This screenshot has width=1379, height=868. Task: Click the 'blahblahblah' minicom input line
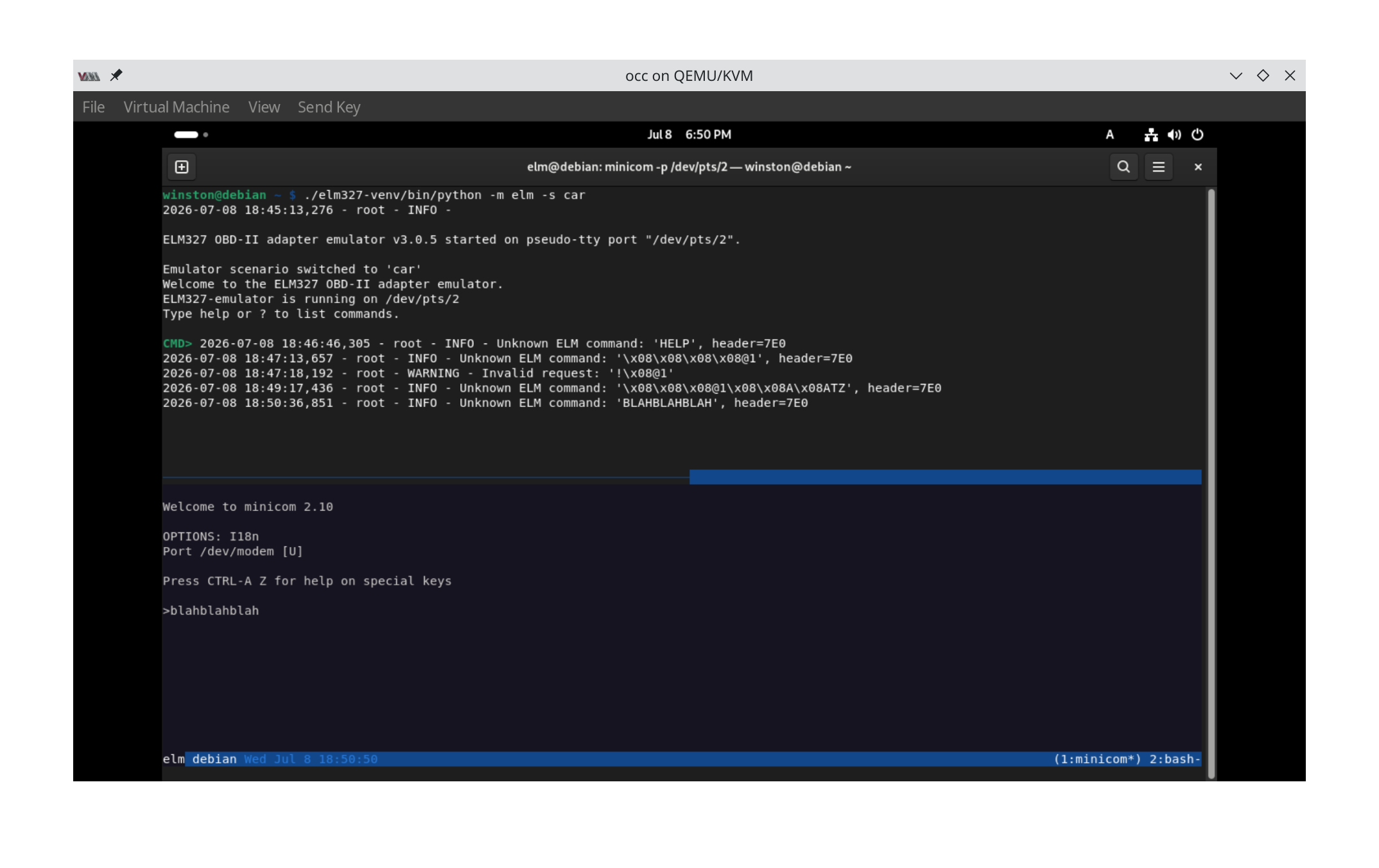pyautogui.click(x=211, y=611)
